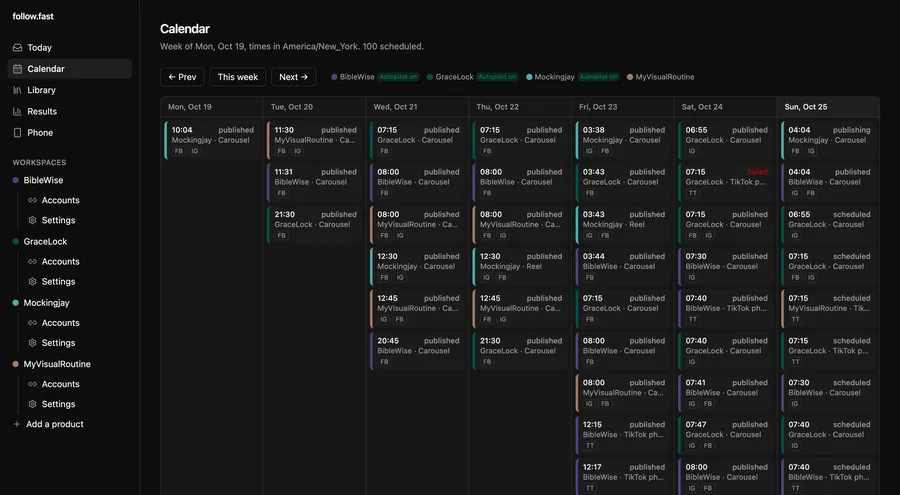Open Friday 03:43 Mockingjay Reel post
This screenshot has width=900, height=495.
point(623,225)
